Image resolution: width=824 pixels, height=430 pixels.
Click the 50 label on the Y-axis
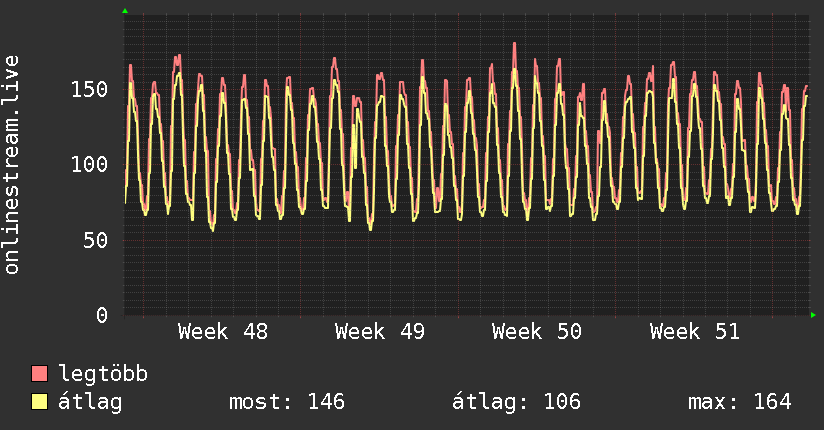click(96, 240)
